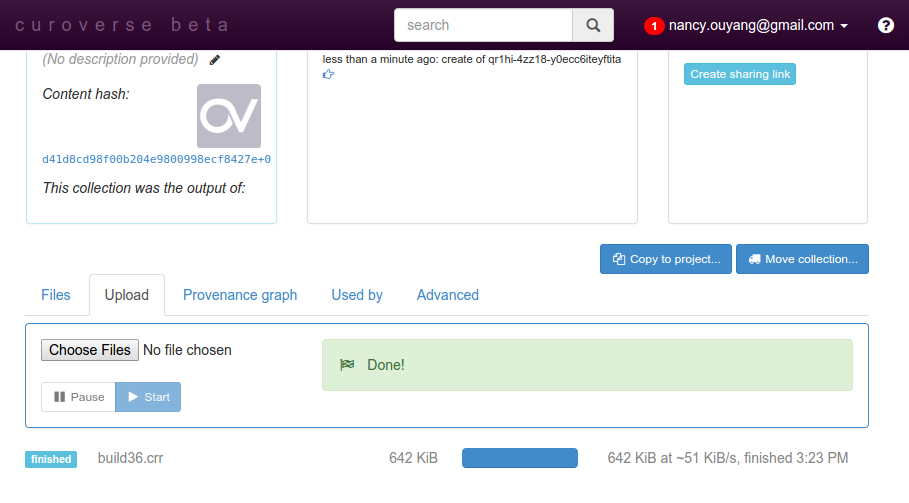Click the collection avatar thumbnail
909x503 pixels.
pyautogui.click(x=229, y=116)
